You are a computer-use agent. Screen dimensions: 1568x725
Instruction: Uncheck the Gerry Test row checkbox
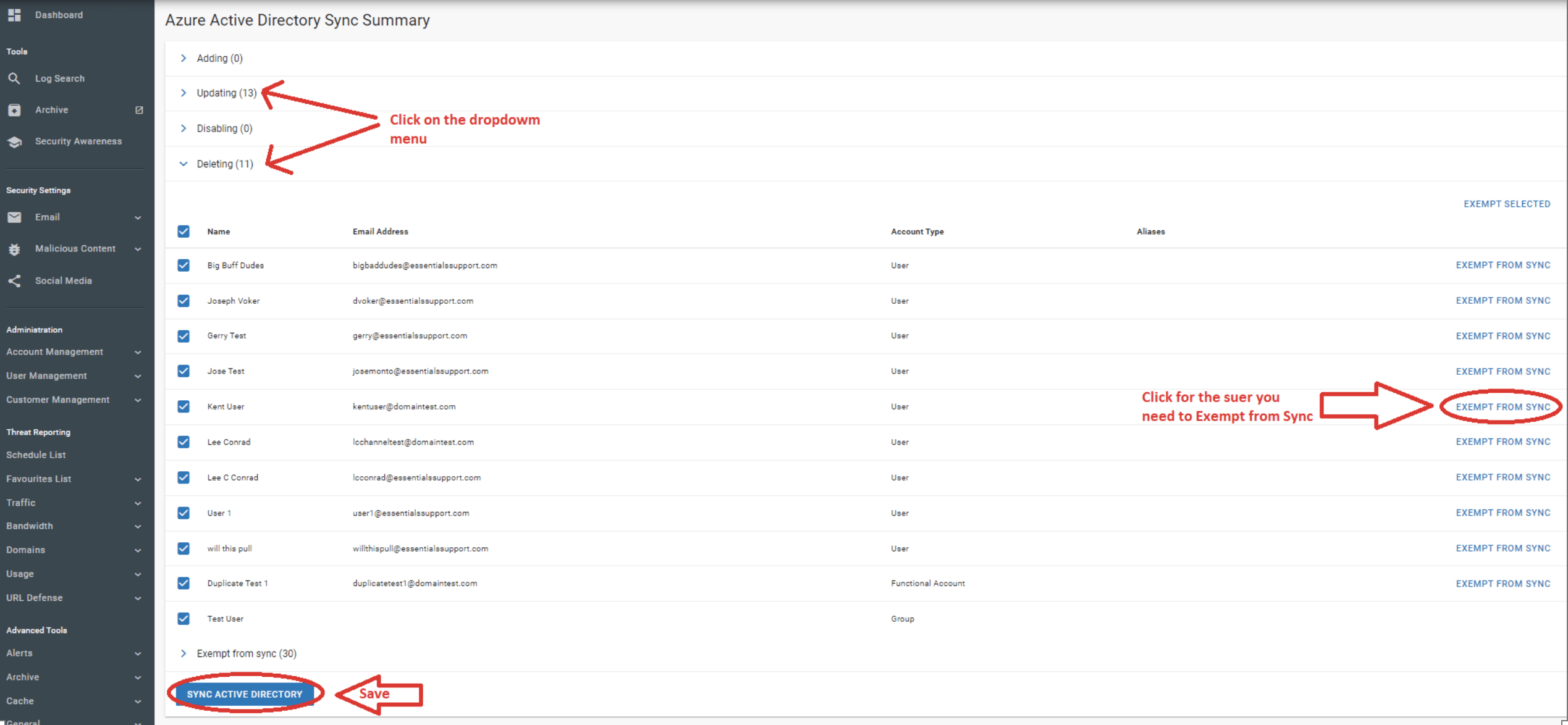tap(183, 336)
